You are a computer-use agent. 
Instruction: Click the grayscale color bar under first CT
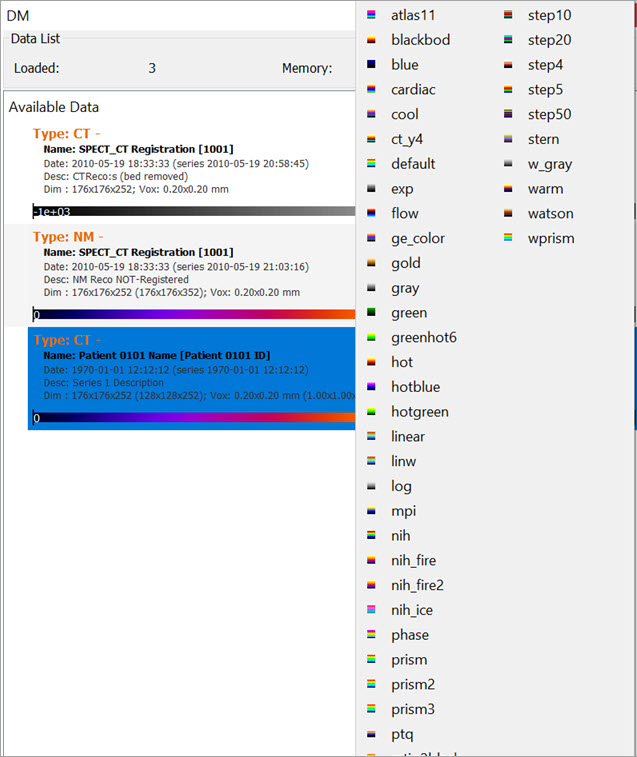(x=192, y=211)
